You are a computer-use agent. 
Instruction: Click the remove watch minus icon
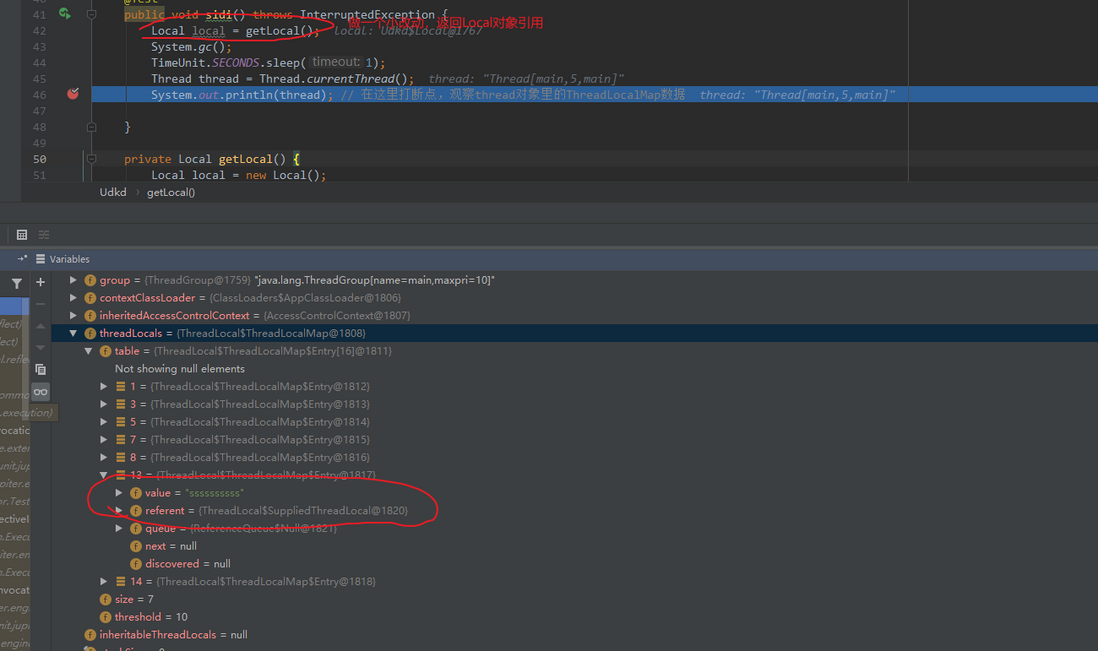[41, 304]
